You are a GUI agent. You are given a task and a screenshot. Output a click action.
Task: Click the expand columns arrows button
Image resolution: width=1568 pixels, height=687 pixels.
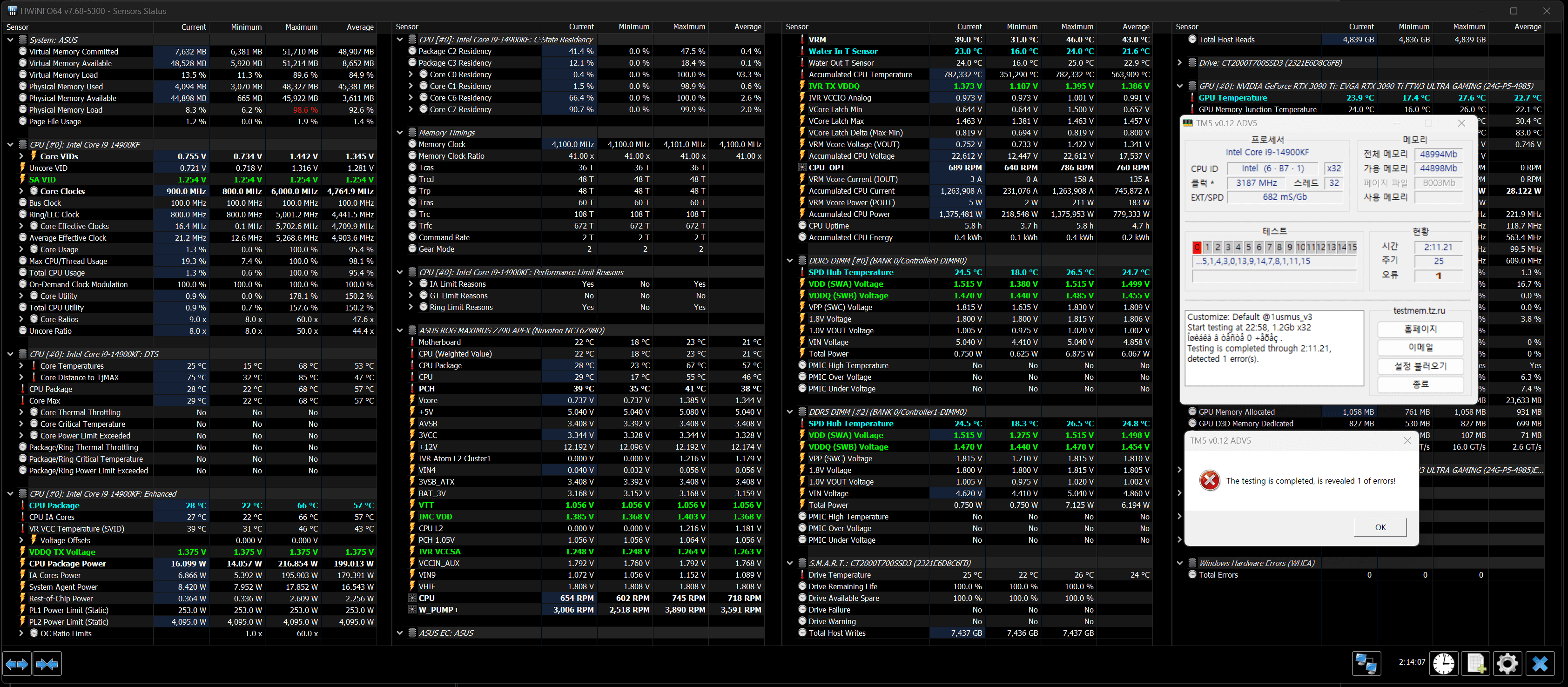16,664
